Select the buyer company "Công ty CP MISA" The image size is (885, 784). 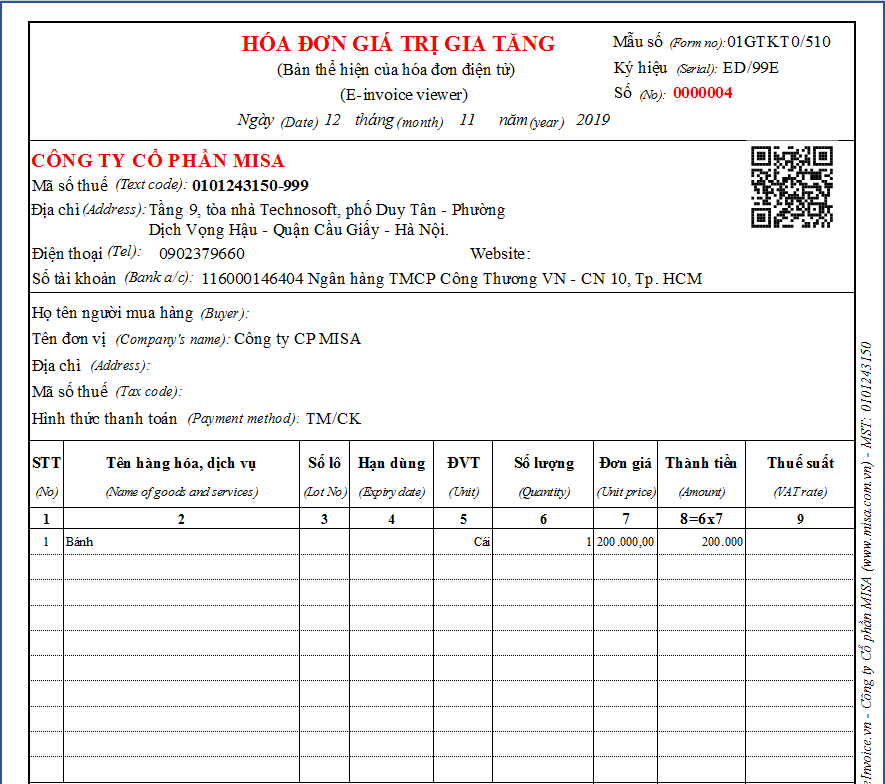[x=297, y=339]
